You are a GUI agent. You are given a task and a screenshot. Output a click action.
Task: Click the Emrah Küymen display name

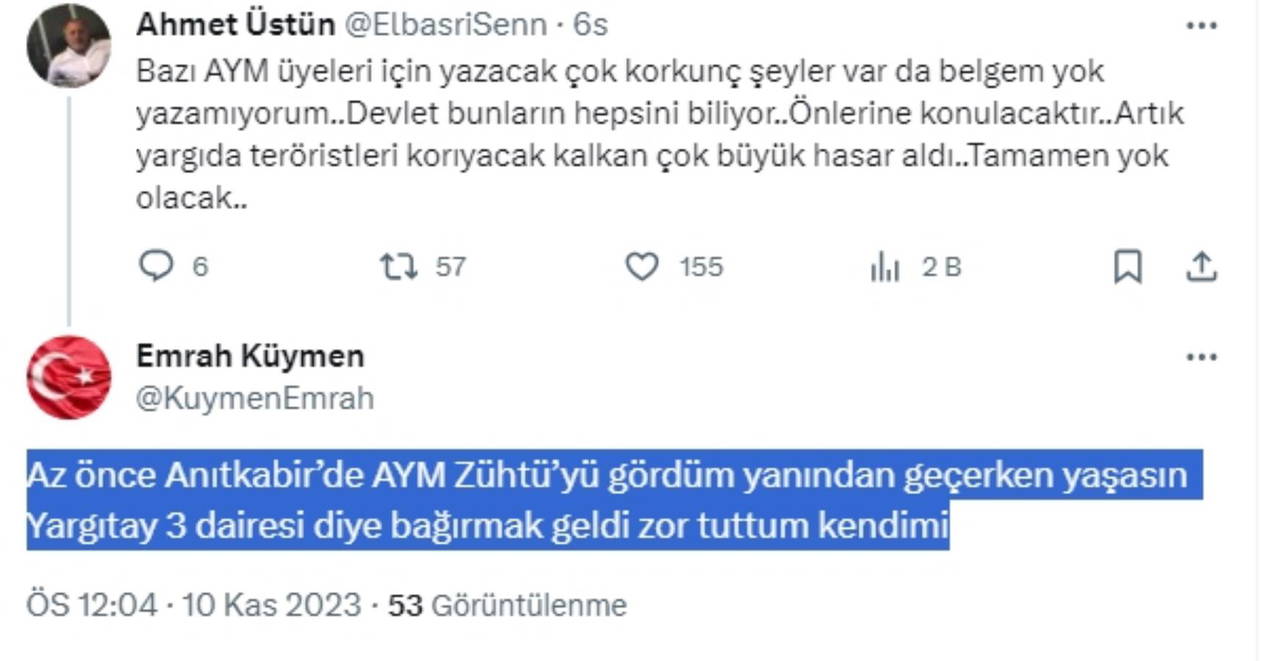pyautogui.click(x=250, y=355)
